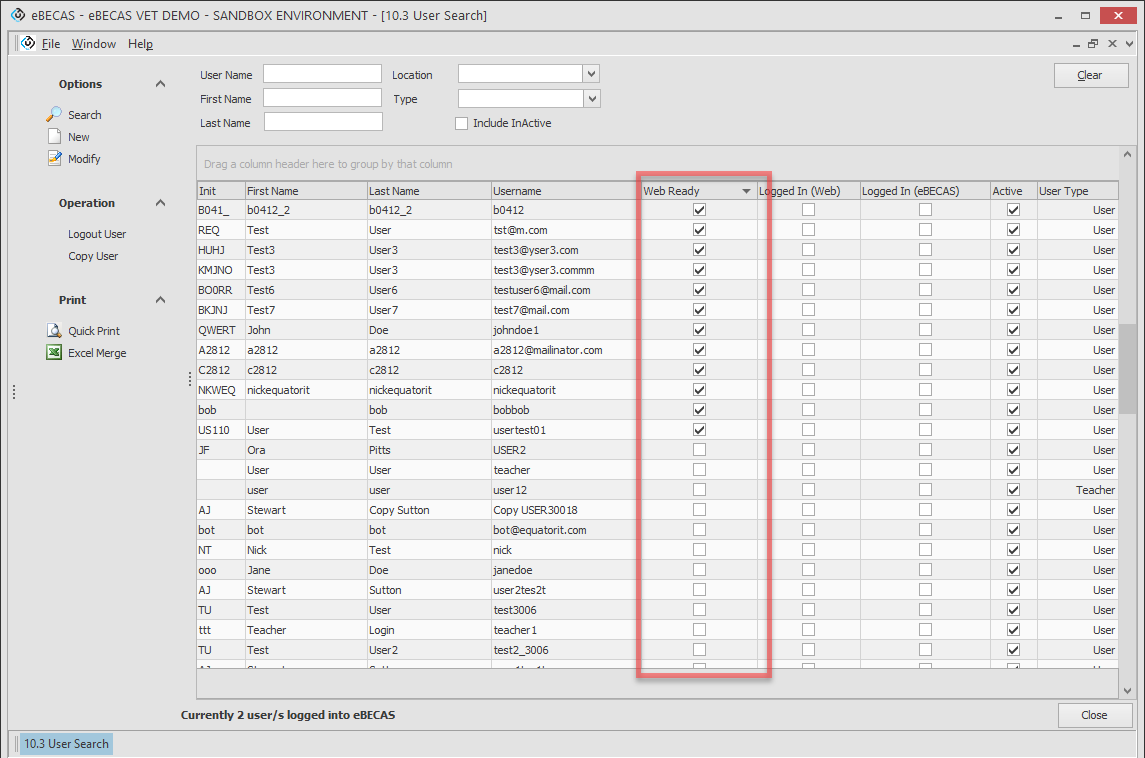Click the Web Ready column filter arrow
This screenshot has width=1145, height=758.
click(x=746, y=191)
